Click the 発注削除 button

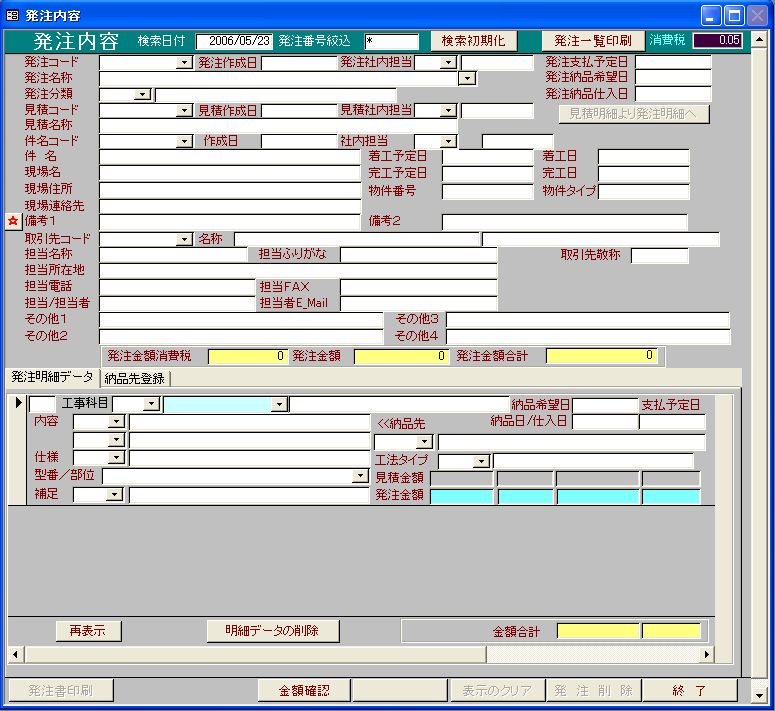click(x=594, y=691)
